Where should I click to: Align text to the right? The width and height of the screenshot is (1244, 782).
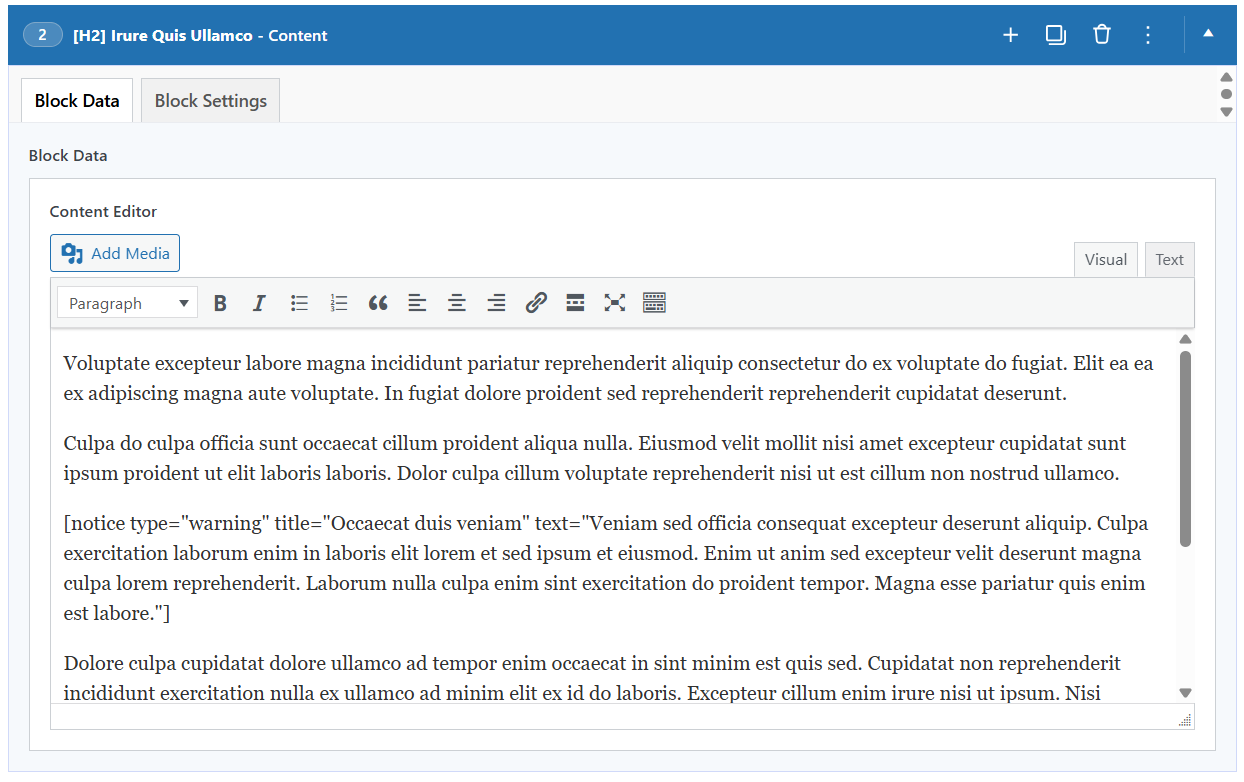(x=496, y=303)
